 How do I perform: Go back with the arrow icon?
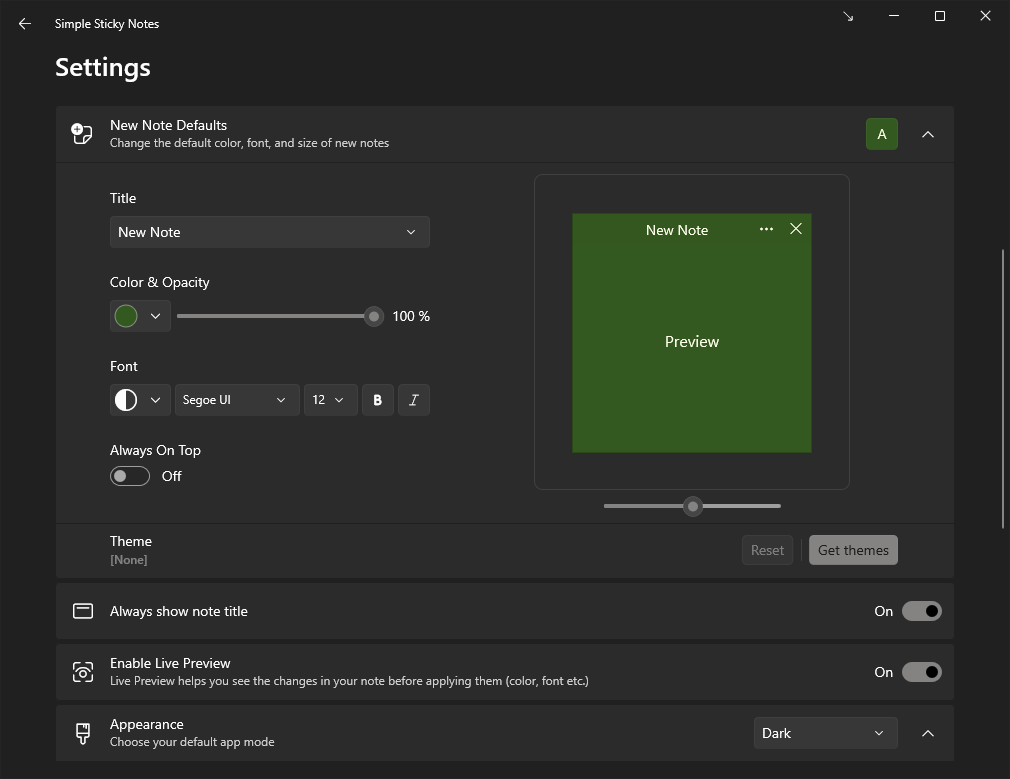click(x=24, y=24)
